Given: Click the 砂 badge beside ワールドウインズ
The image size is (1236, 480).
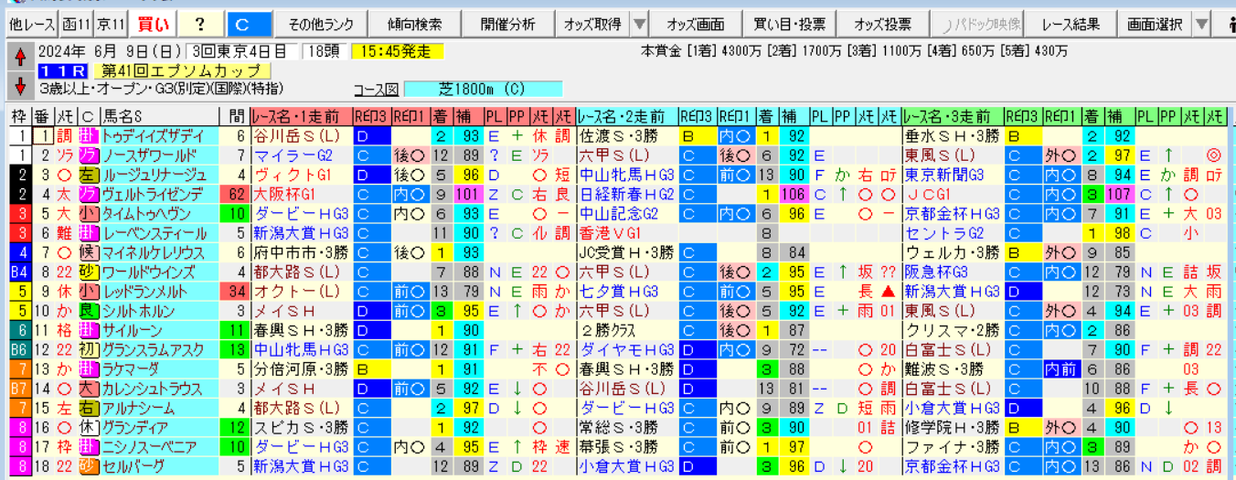Looking at the screenshot, I should [87, 270].
